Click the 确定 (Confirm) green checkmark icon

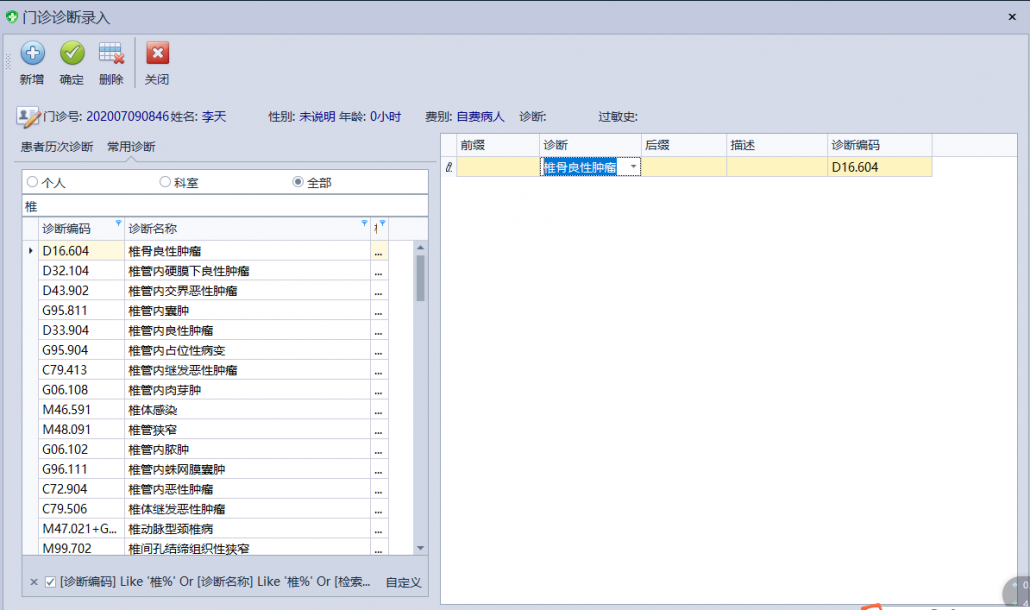point(72,54)
